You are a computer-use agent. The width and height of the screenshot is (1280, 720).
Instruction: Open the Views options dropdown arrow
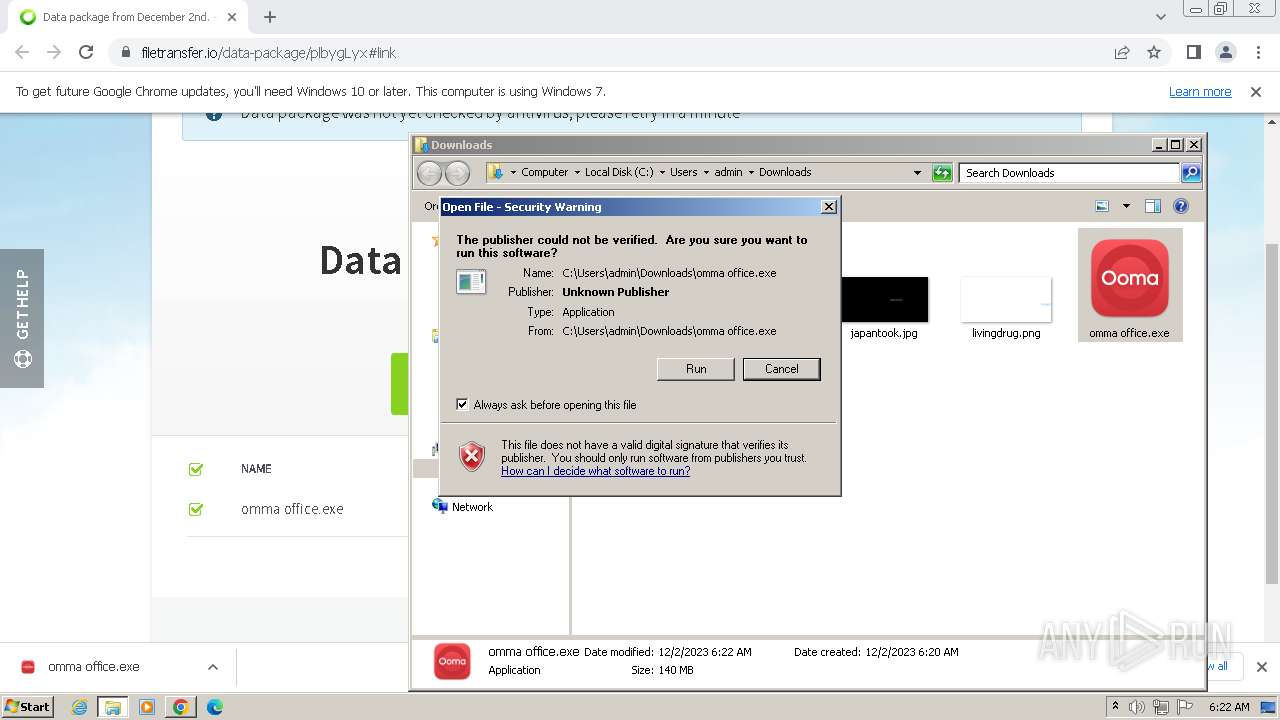tap(1126, 206)
